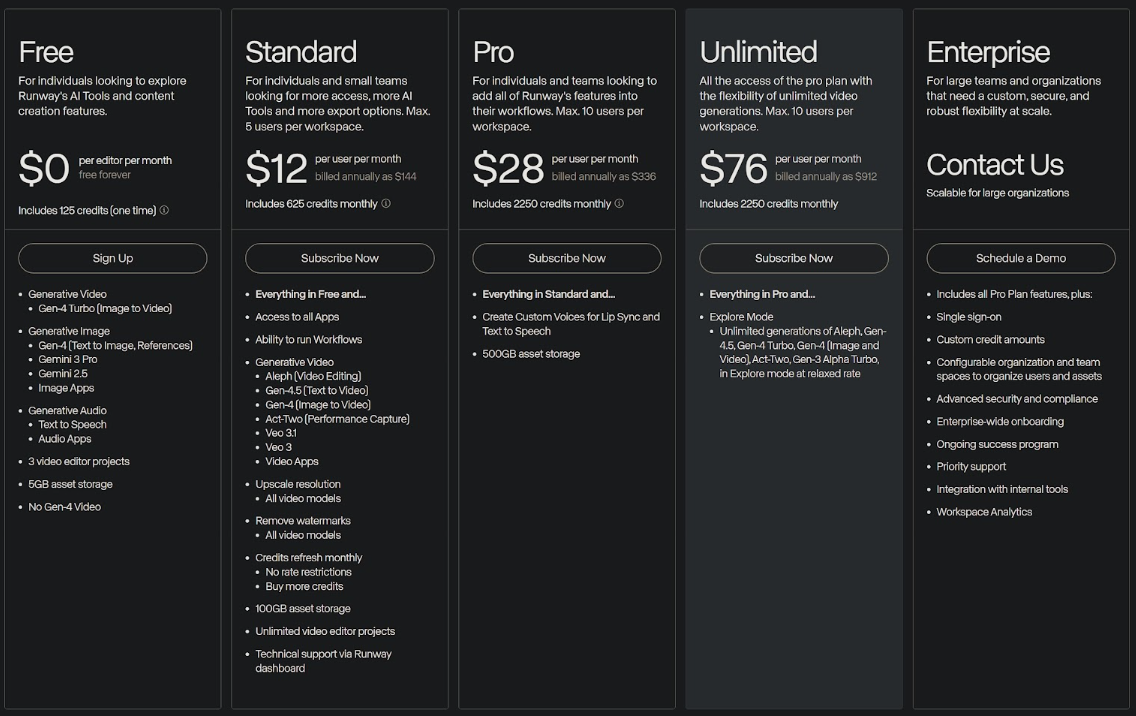Click the Unlimited plan heading
Viewport: 1136px width, 716px height.
click(758, 52)
